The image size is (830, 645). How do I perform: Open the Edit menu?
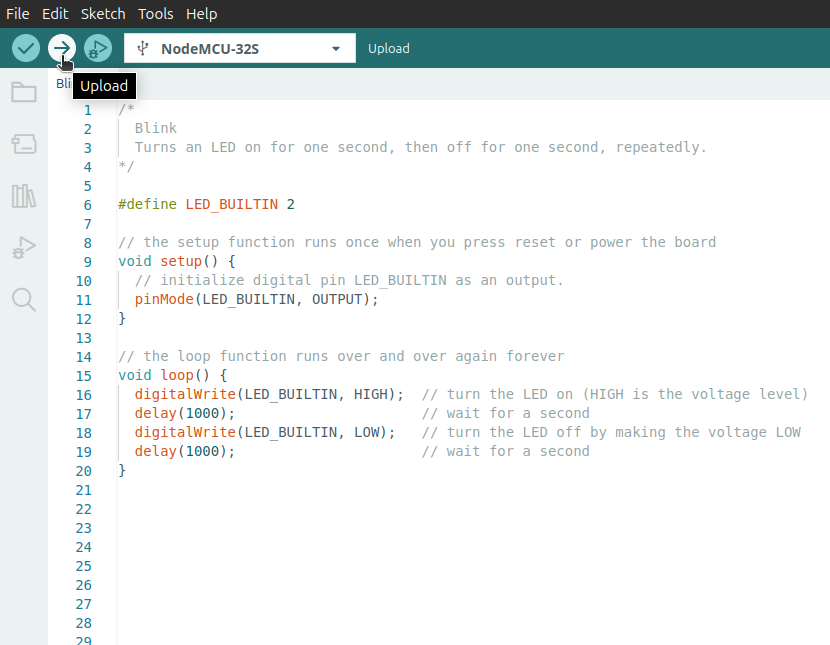(55, 14)
